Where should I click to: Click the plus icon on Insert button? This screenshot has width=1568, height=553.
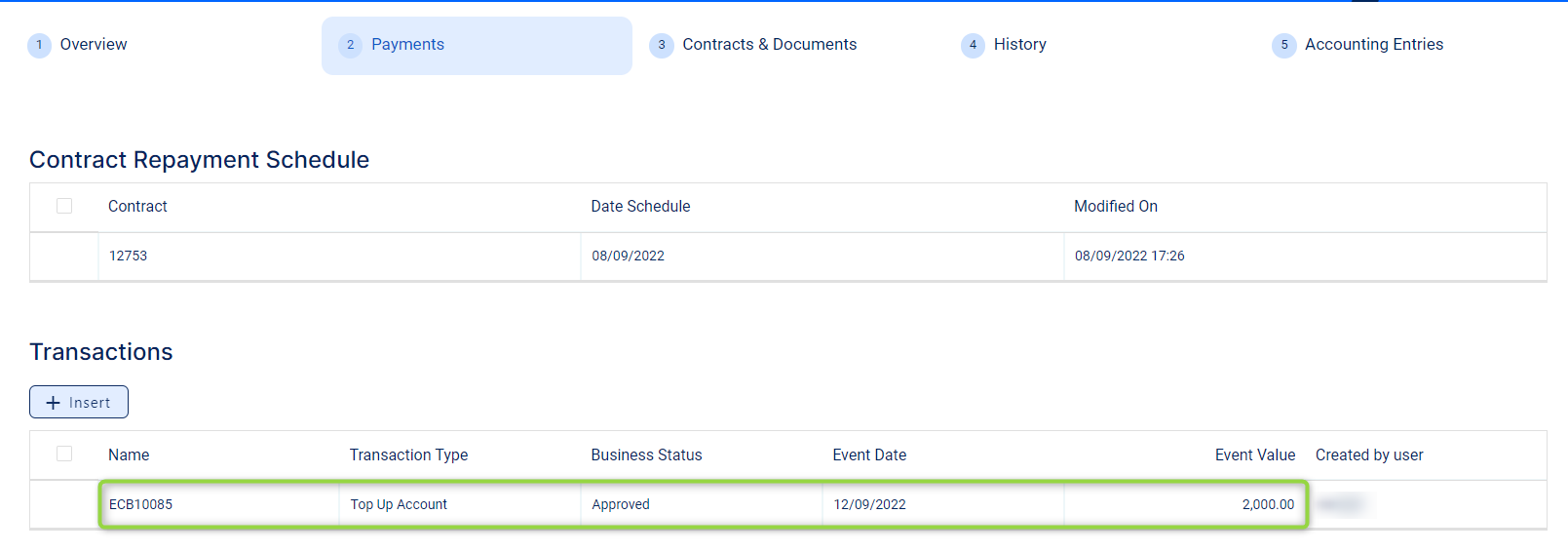pyautogui.click(x=54, y=403)
